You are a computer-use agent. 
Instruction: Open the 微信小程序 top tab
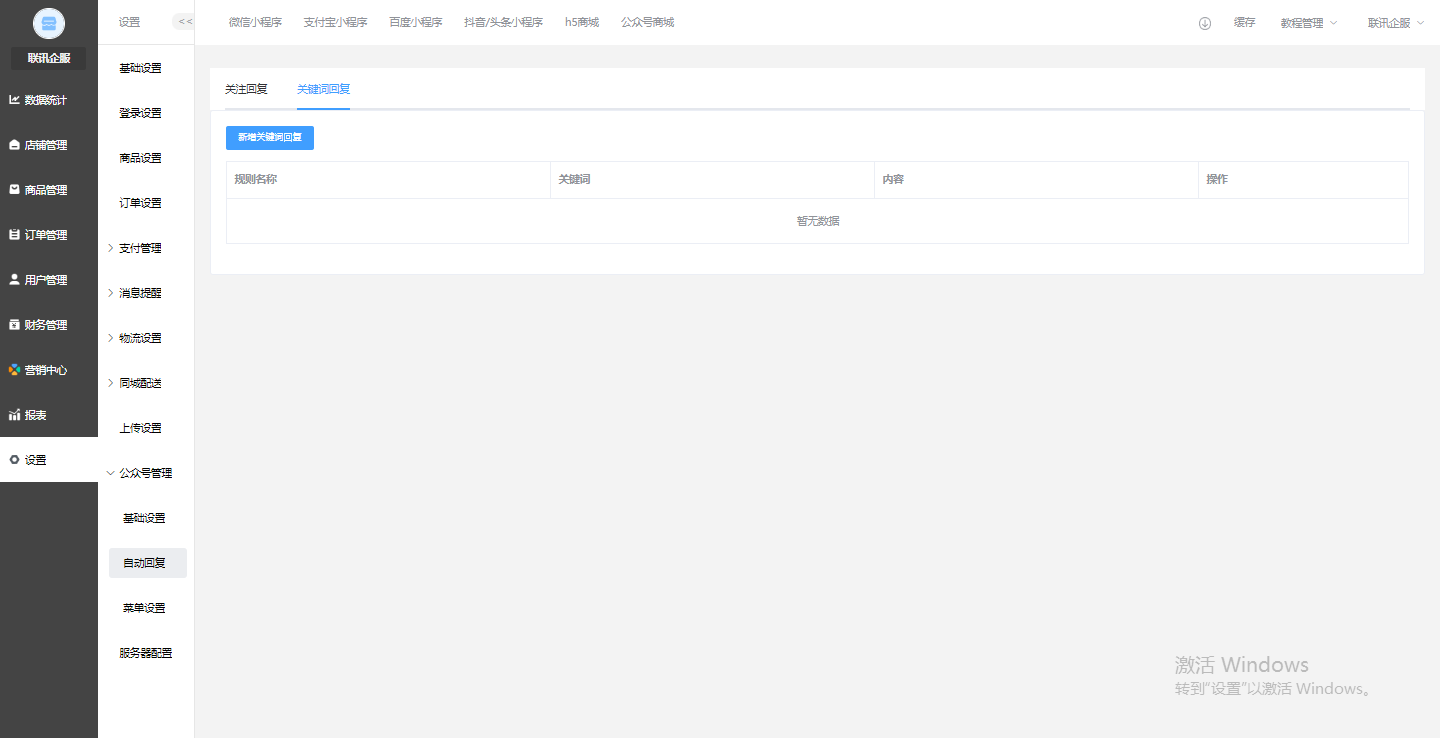(255, 22)
